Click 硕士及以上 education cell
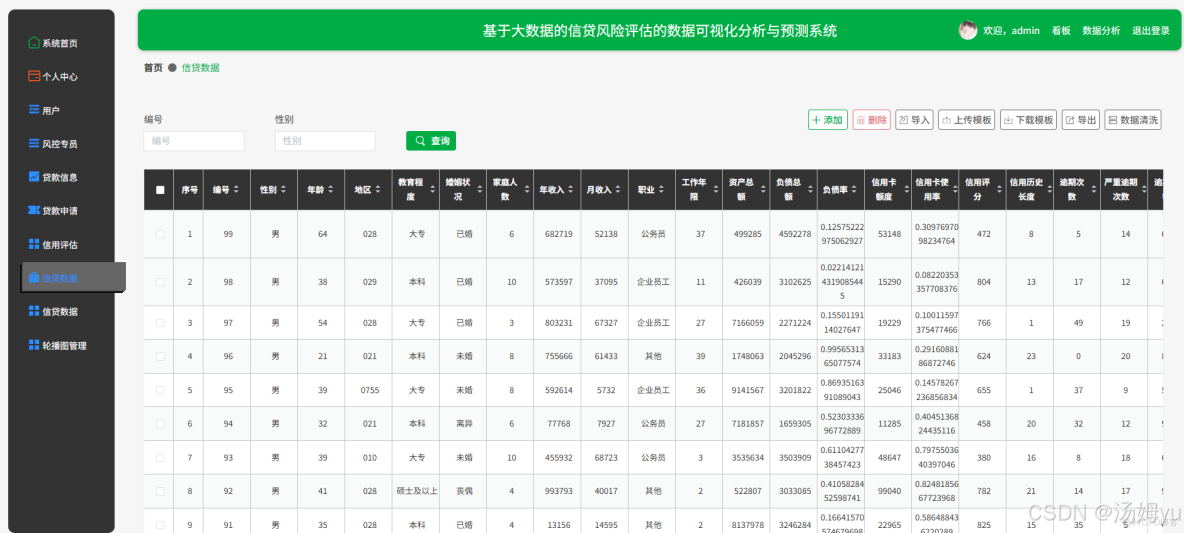 click(417, 491)
